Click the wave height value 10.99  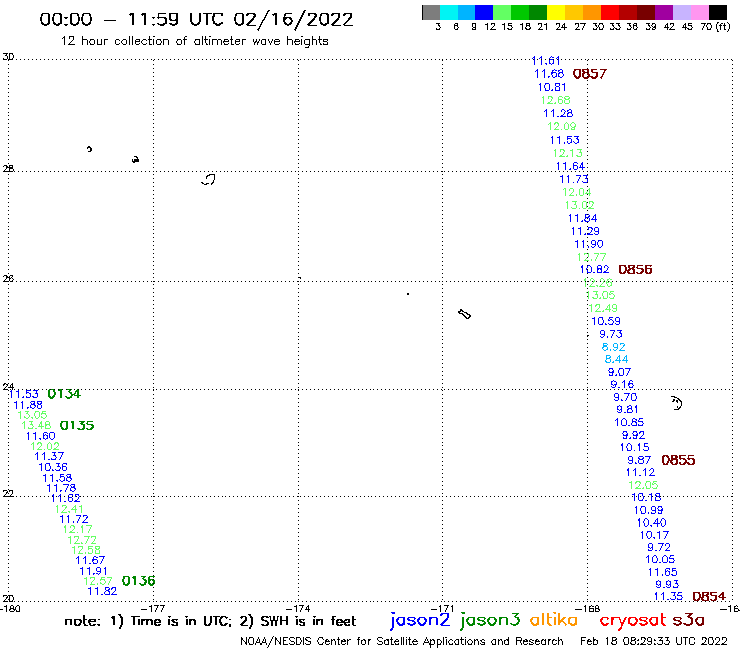point(648,510)
